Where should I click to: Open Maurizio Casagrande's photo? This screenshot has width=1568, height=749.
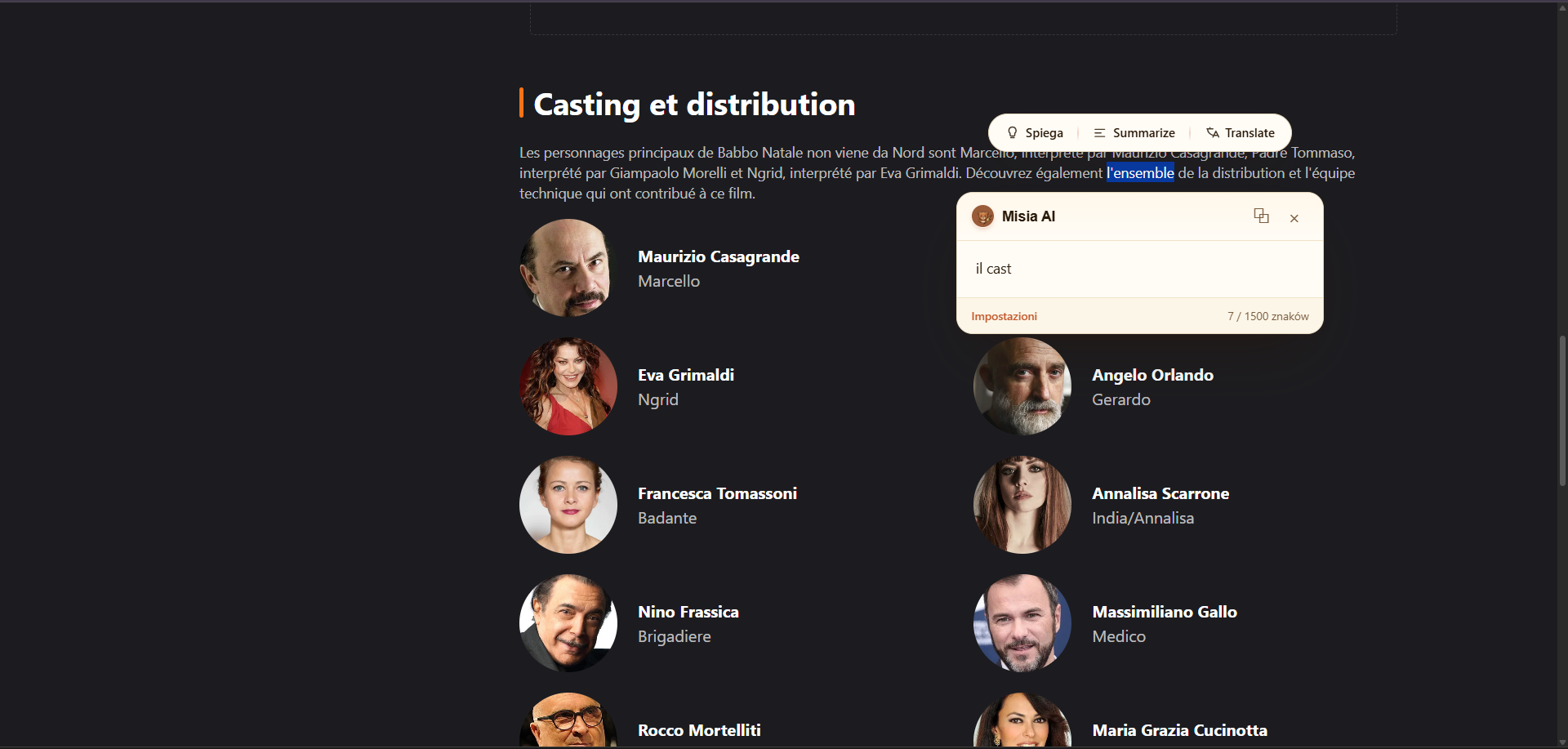(x=568, y=268)
